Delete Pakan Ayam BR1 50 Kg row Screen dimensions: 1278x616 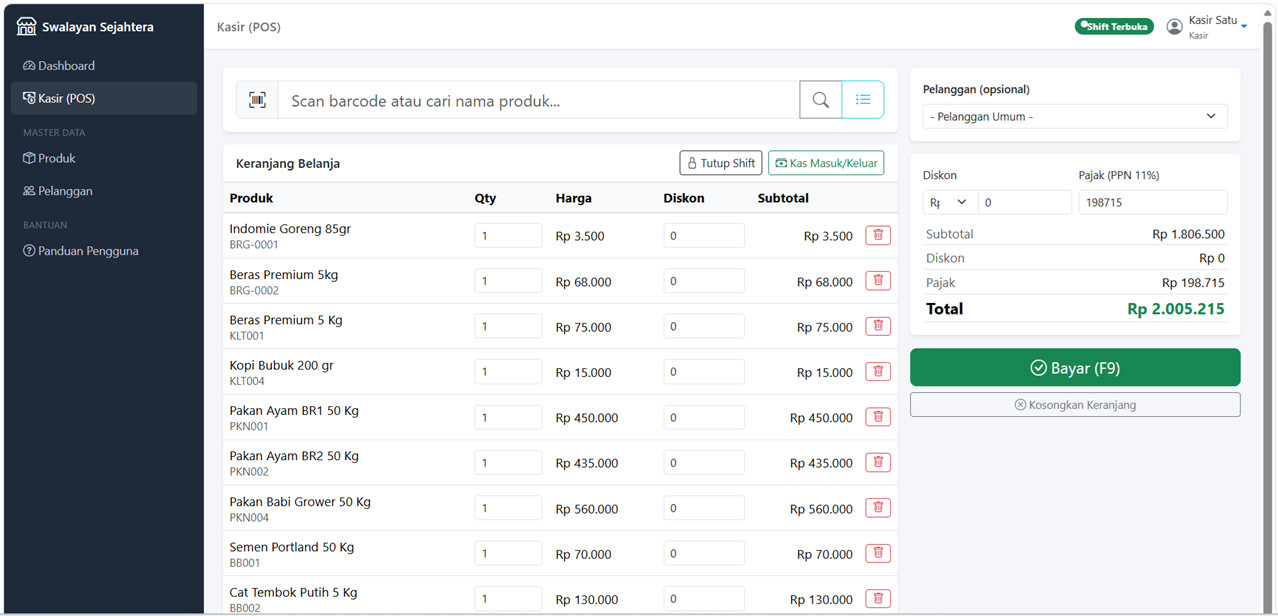878,417
